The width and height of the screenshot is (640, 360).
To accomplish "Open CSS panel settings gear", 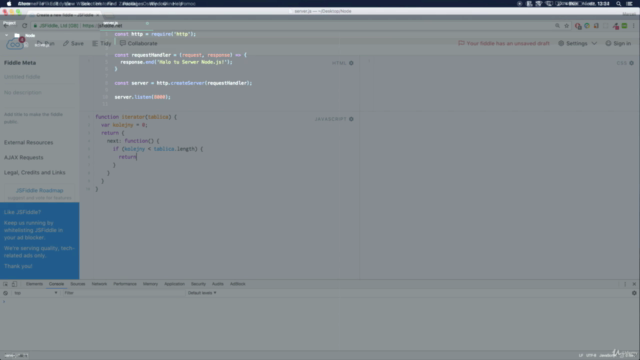I will click(x=631, y=63).
